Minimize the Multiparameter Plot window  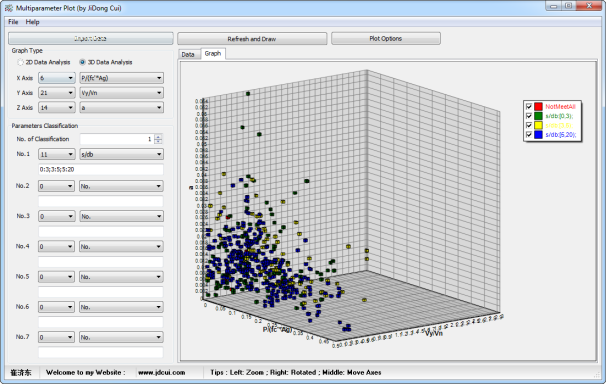(553, 6)
